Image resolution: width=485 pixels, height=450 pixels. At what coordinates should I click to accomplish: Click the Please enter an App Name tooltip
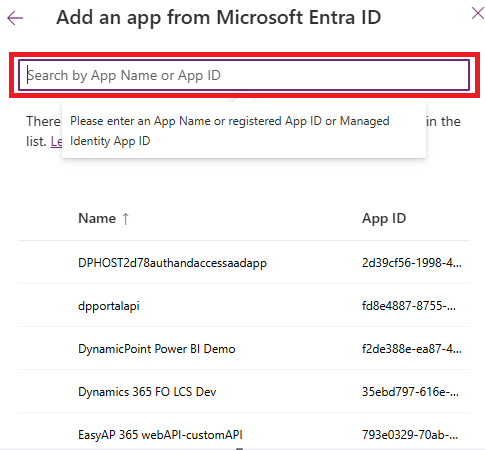pos(244,131)
